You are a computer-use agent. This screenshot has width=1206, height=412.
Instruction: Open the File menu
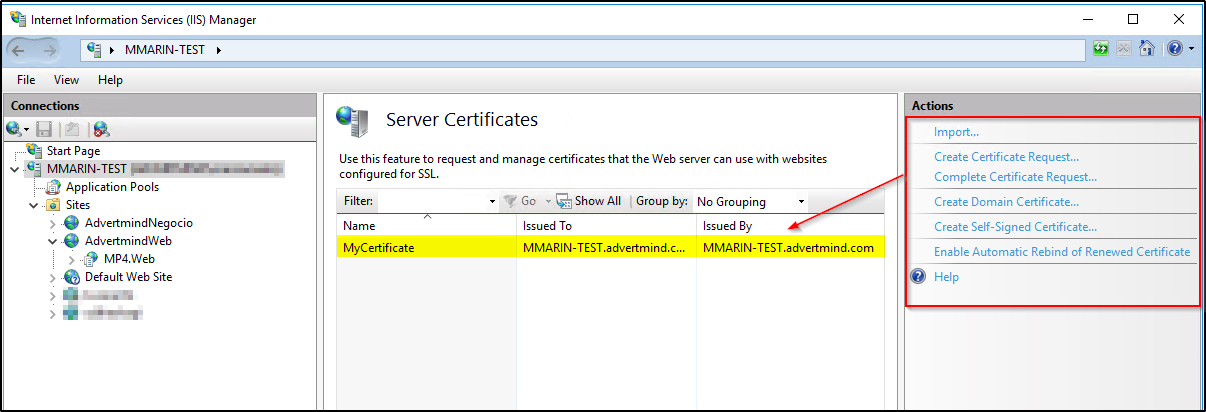(26, 80)
